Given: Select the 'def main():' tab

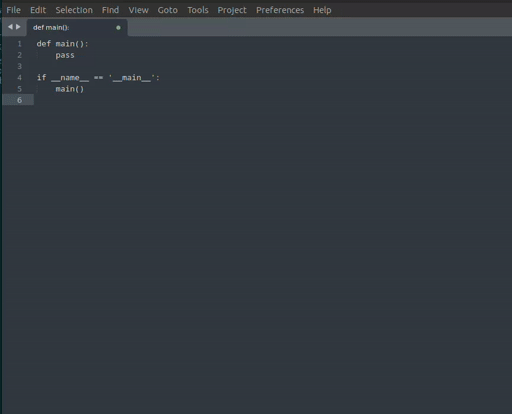Looking at the screenshot, I should pos(77,27).
